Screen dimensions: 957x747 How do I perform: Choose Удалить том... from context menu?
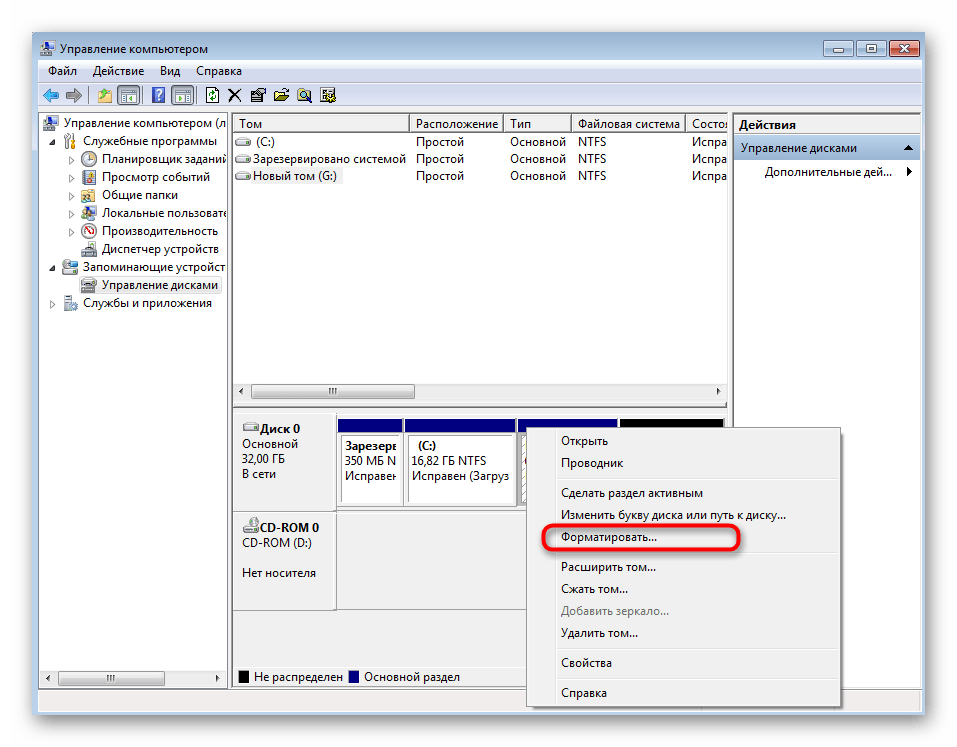click(684, 633)
